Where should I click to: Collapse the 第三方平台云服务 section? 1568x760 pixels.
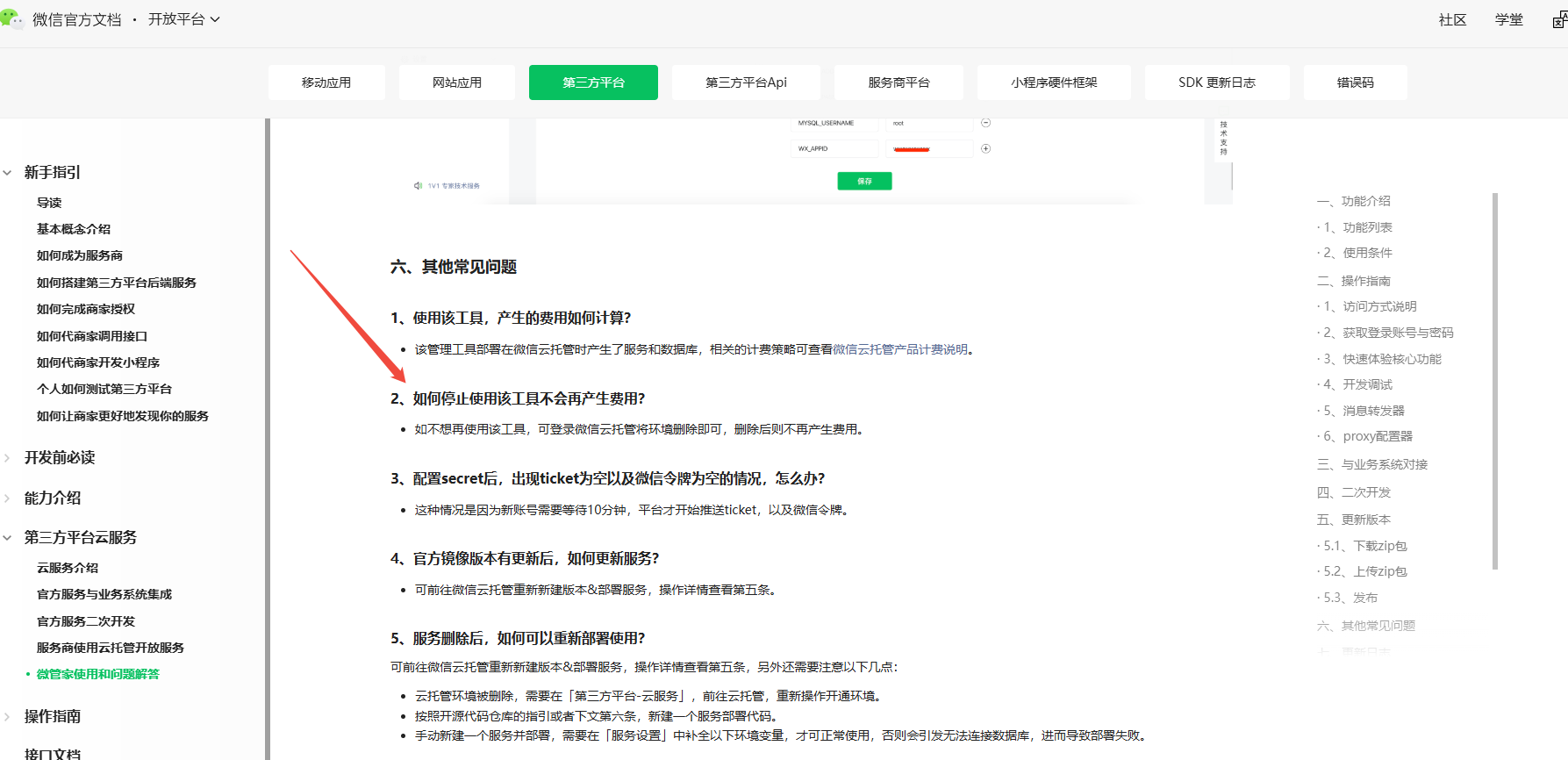click(x=7, y=538)
